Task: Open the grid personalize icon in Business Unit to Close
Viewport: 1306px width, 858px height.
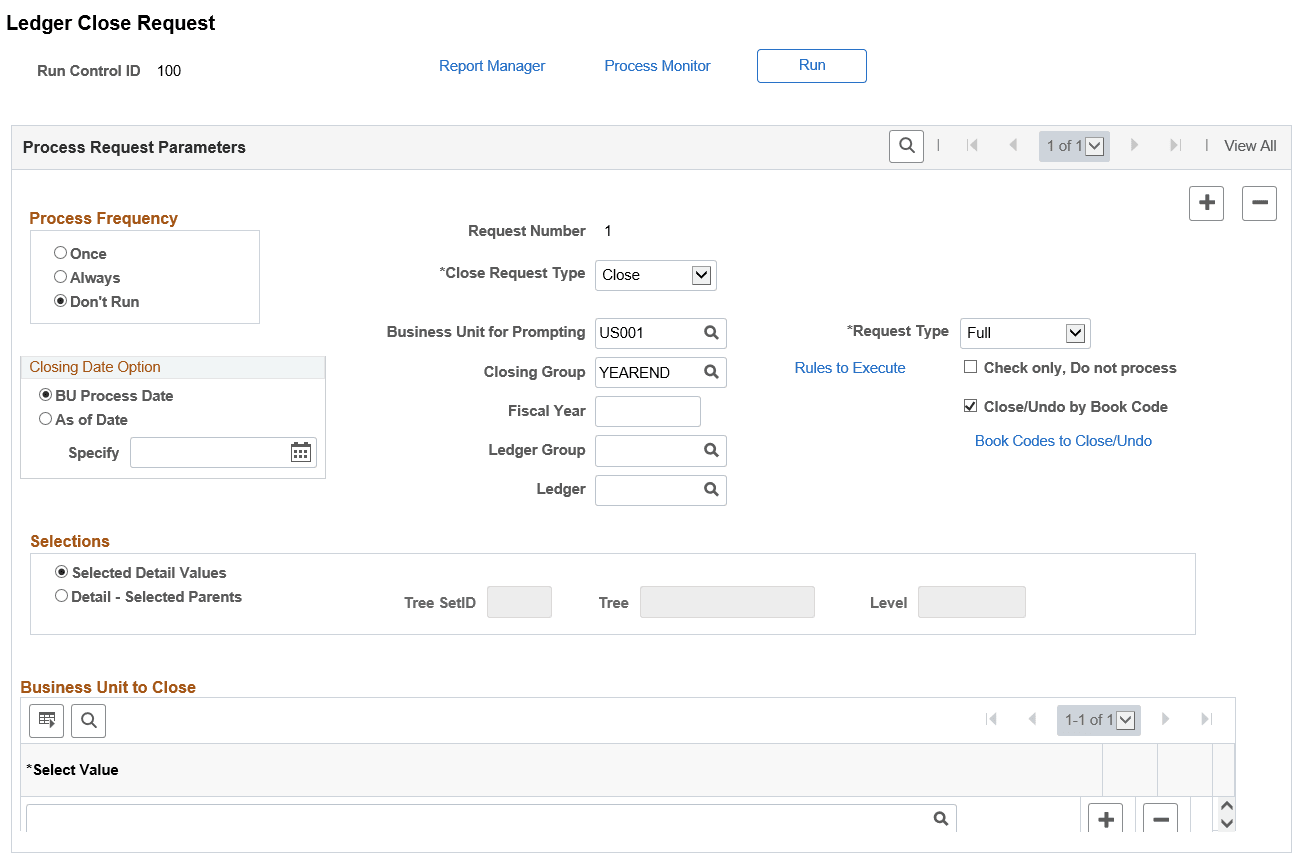Action: click(46, 720)
